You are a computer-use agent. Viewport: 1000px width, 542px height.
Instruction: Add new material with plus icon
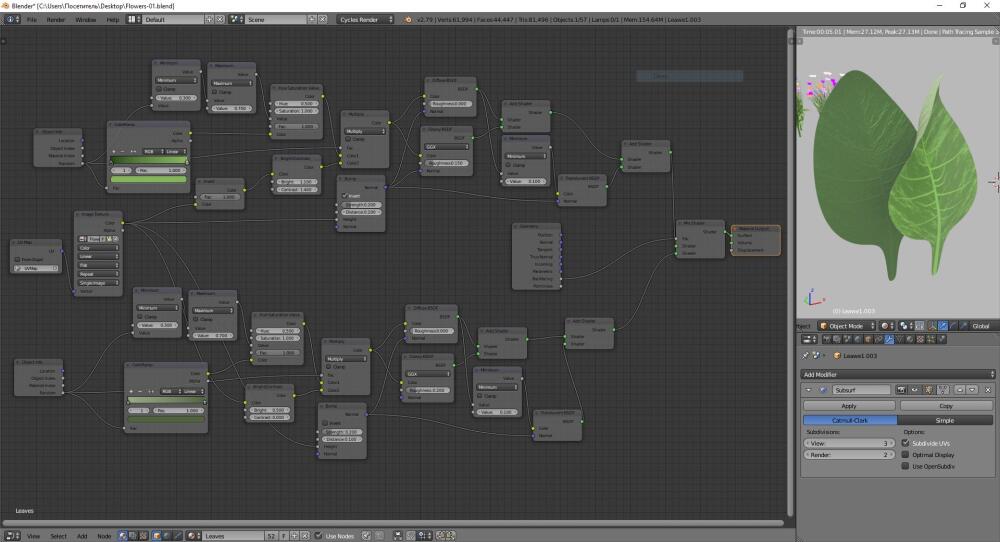(x=295, y=536)
